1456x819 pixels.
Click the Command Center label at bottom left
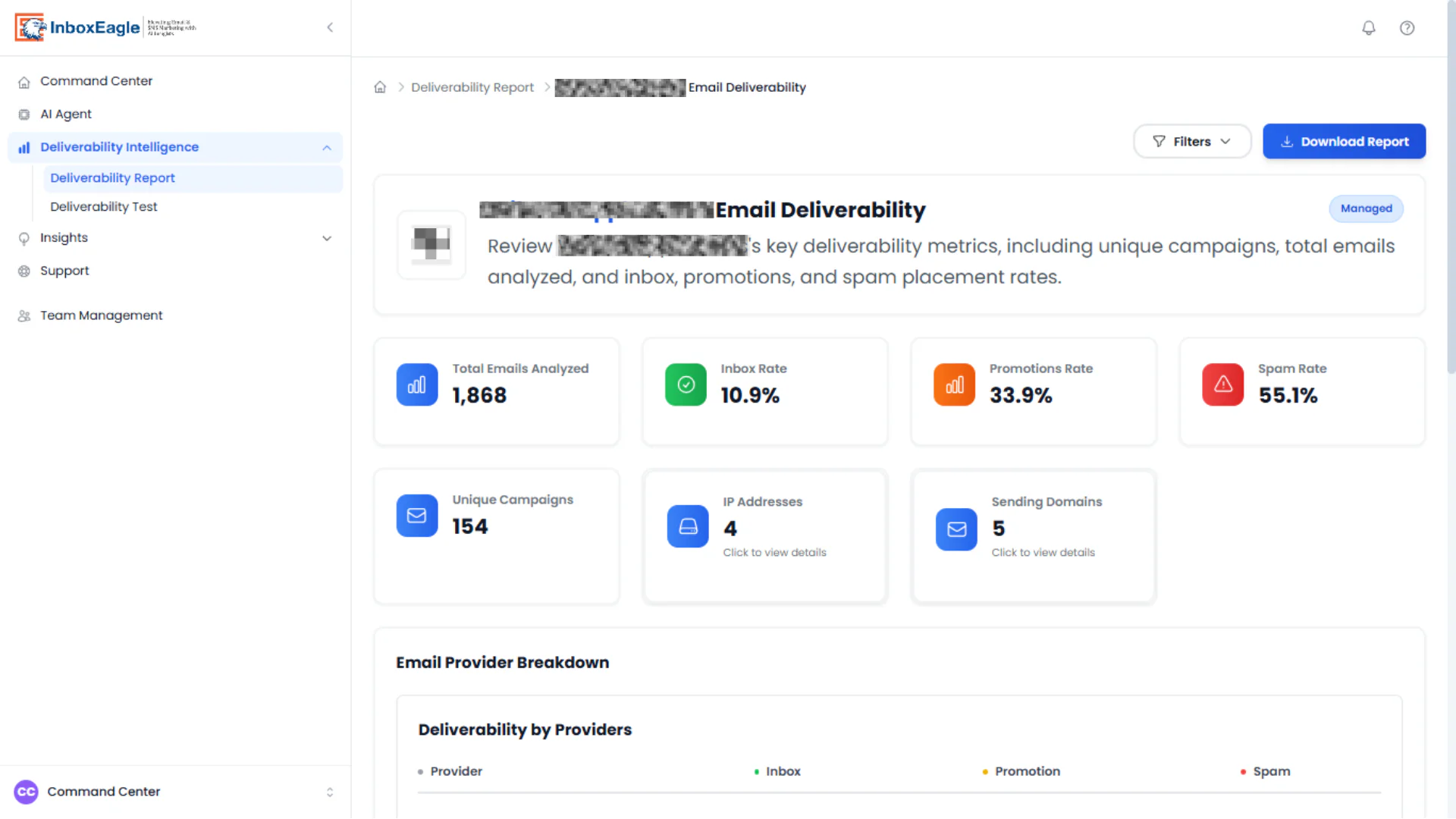(104, 792)
